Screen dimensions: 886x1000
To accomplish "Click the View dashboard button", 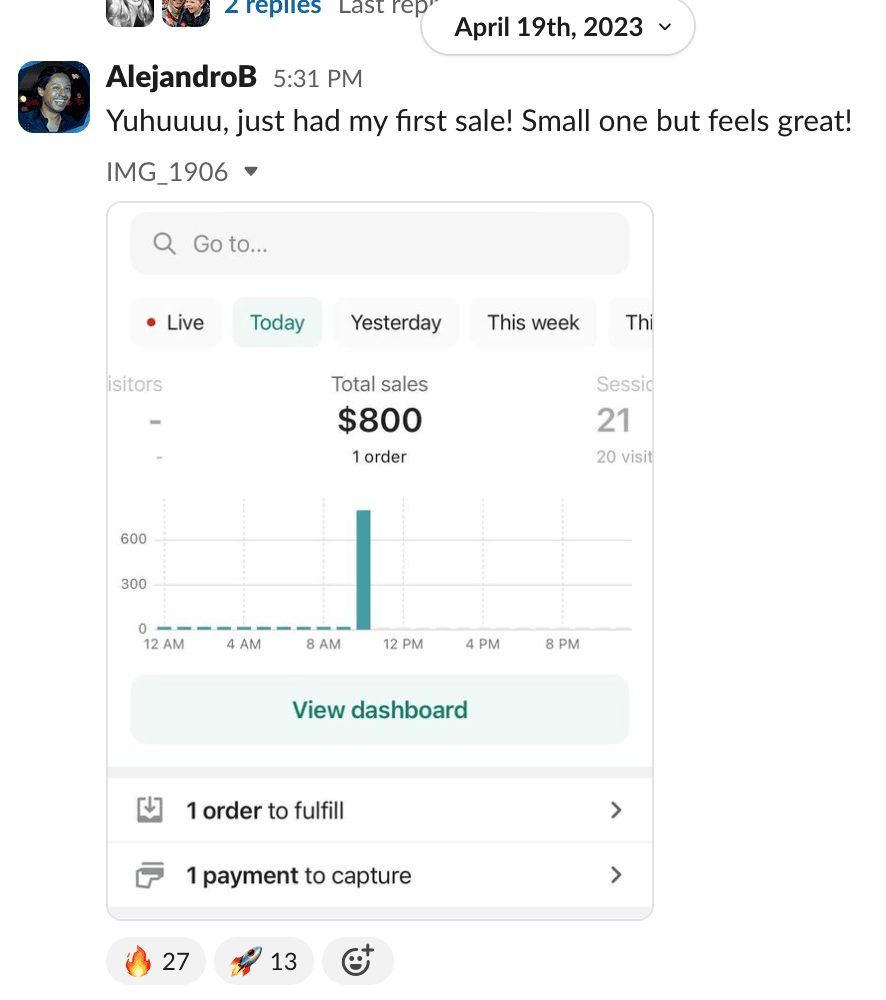I will [x=380, y=710].
